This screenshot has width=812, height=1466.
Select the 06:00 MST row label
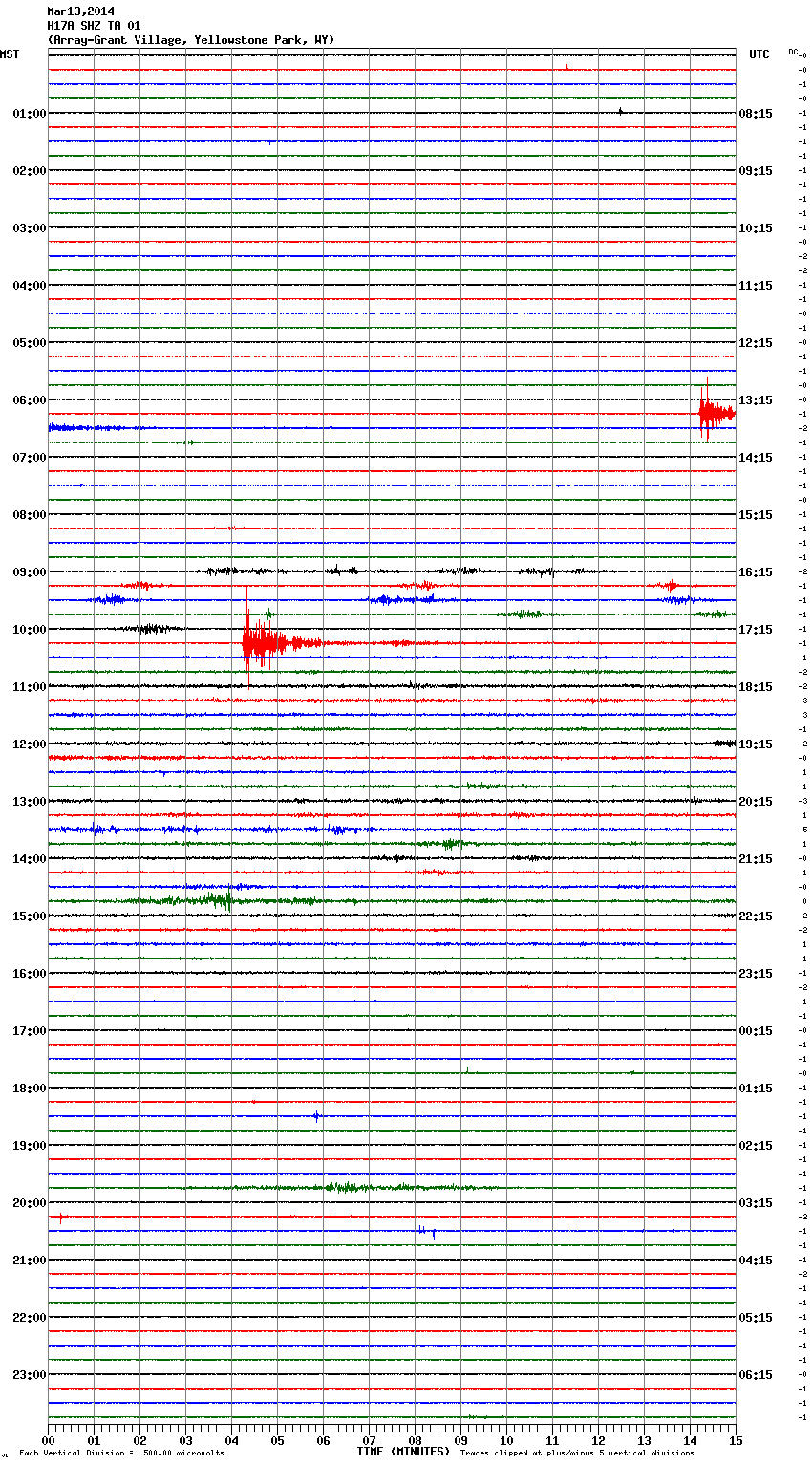(30, 400)
